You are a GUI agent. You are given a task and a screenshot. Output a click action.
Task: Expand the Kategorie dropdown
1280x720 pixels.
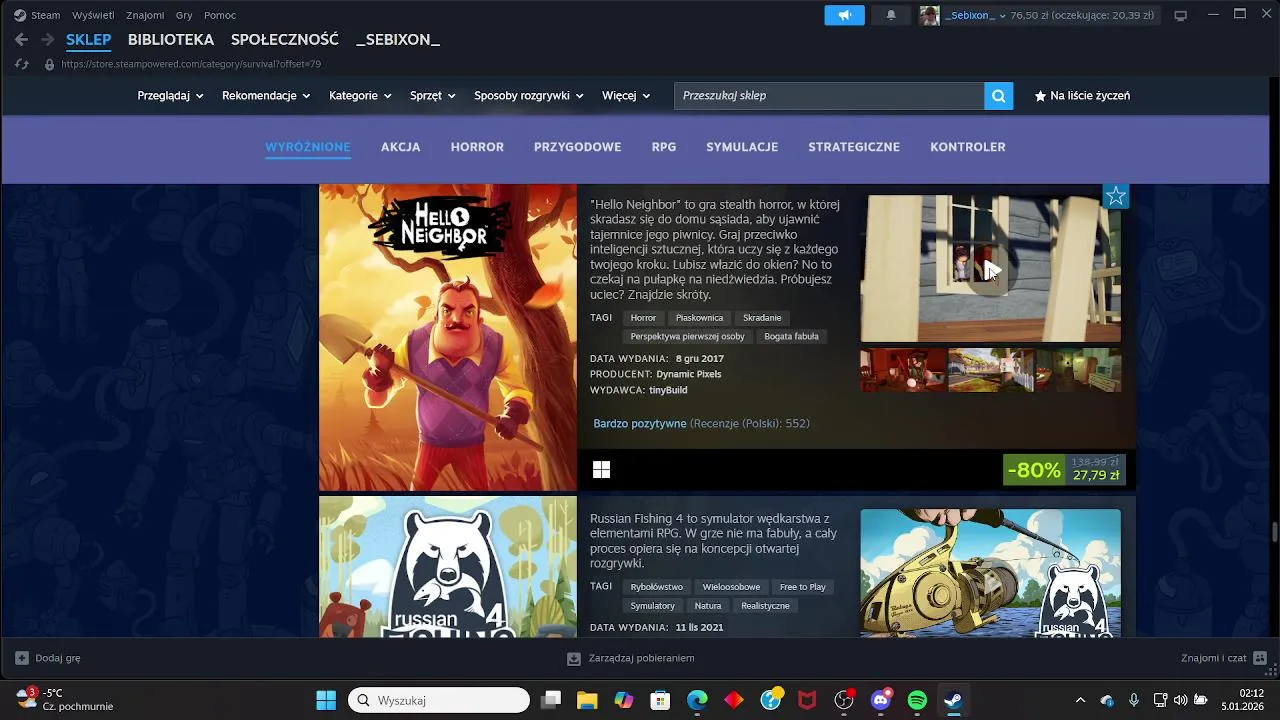[360, 96]
